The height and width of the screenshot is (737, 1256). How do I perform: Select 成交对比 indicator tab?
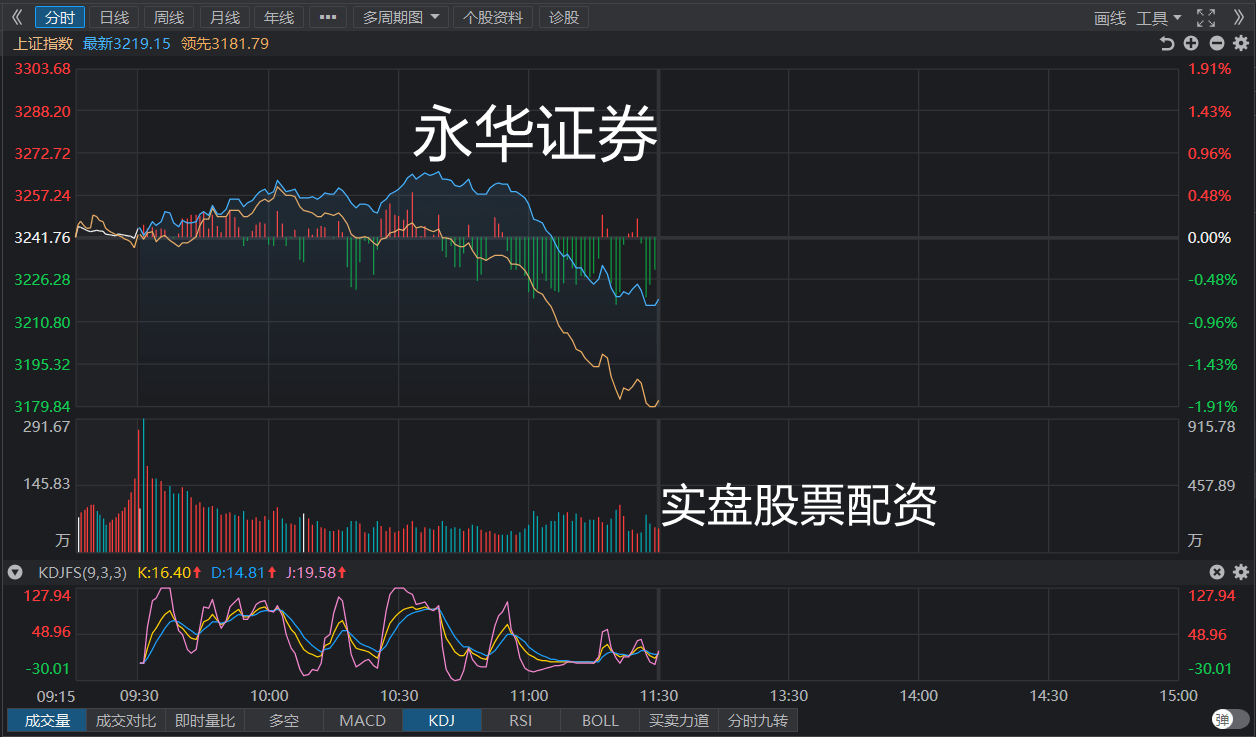point(126,720)
